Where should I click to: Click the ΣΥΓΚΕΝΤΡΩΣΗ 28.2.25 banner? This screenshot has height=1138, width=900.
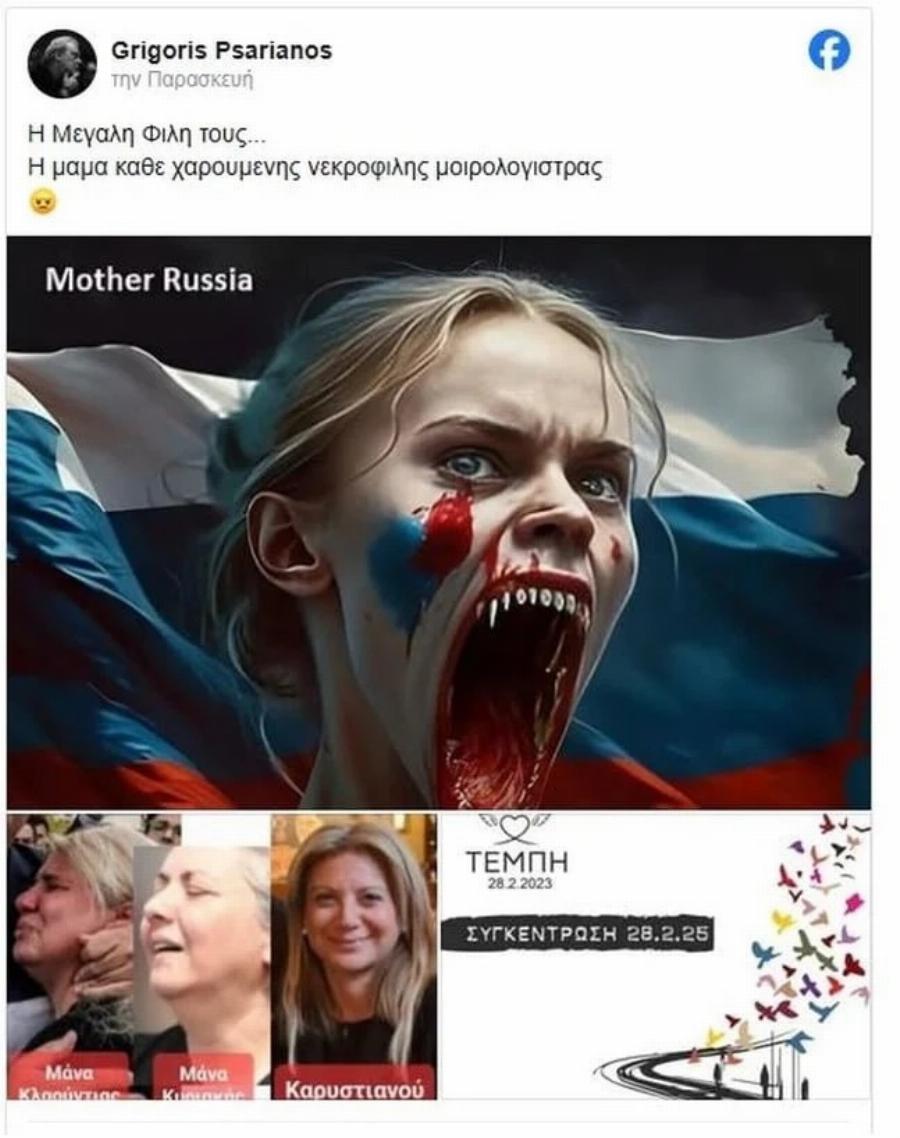578,933
